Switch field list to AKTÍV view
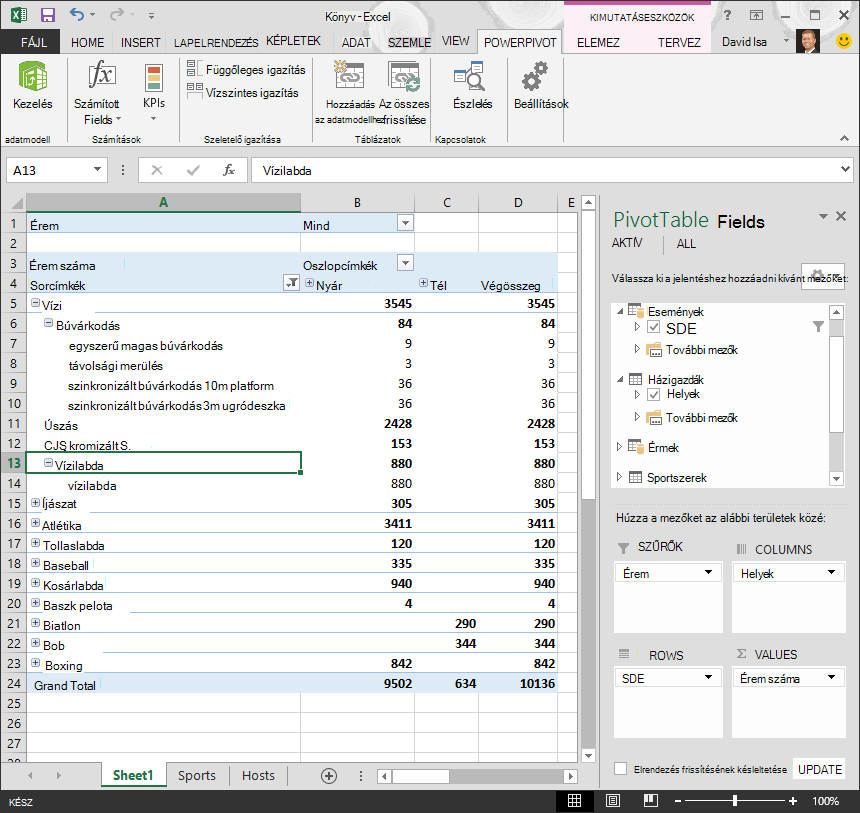860x813 pixels. [626, 243]
